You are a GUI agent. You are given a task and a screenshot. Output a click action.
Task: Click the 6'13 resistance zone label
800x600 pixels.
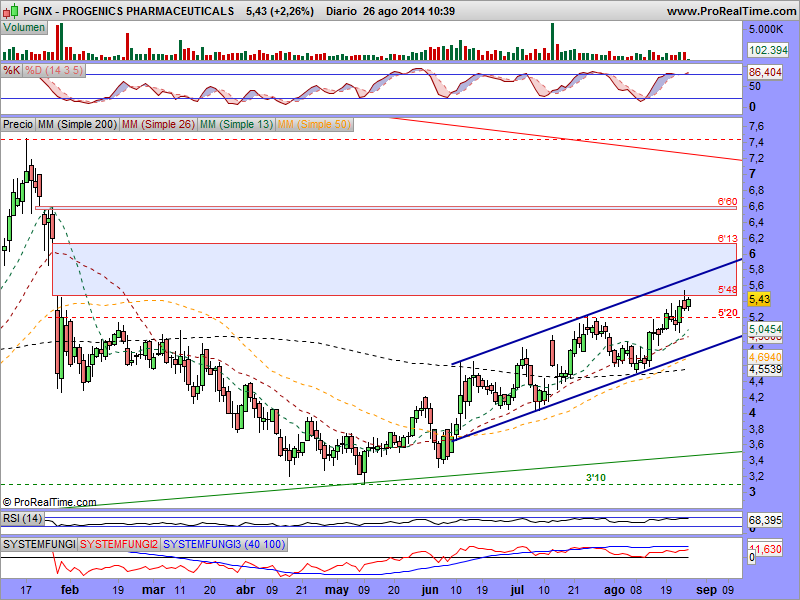click(x=727, y=238)
